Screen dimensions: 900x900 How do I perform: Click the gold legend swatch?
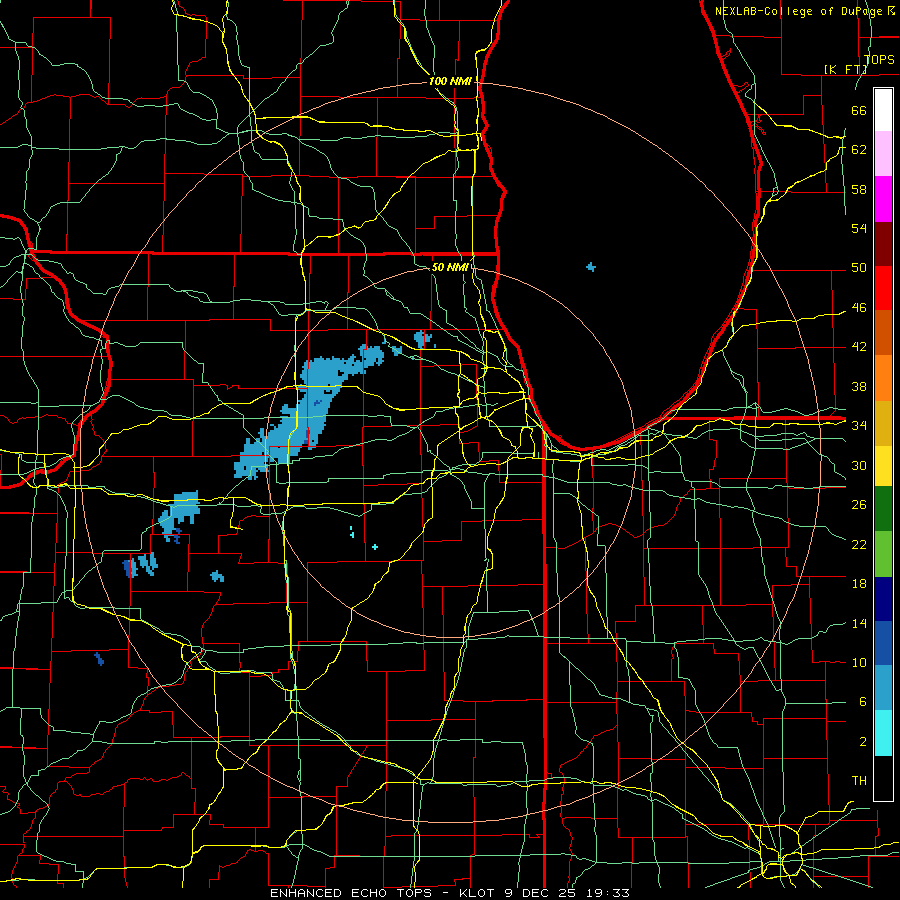[883, 423]
